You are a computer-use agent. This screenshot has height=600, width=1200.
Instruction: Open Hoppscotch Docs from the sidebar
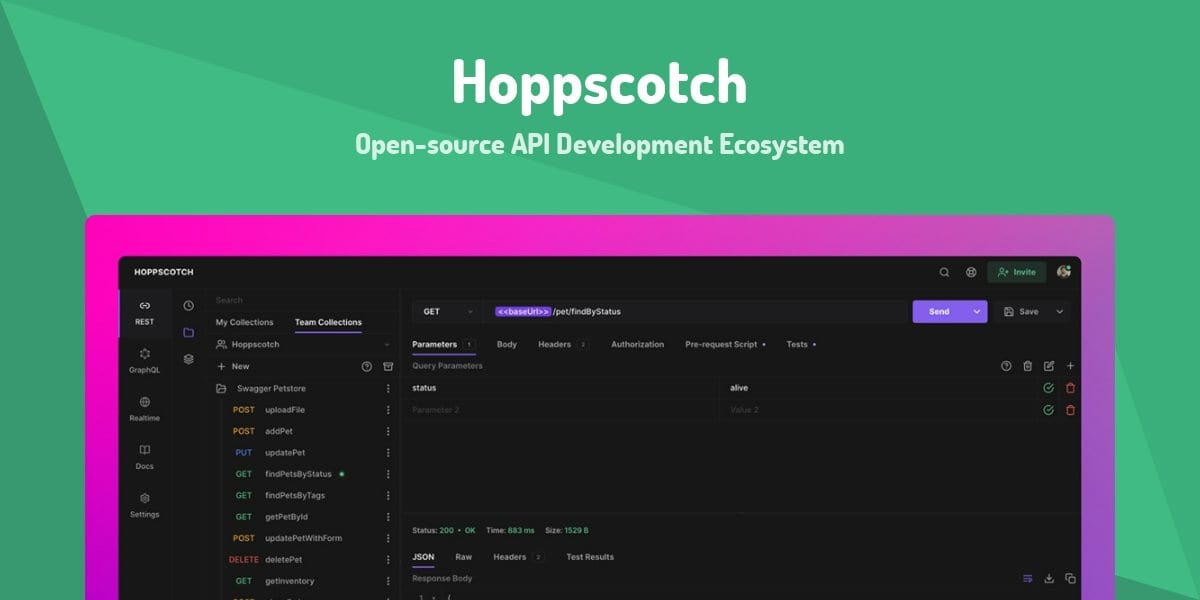[144, 458]
